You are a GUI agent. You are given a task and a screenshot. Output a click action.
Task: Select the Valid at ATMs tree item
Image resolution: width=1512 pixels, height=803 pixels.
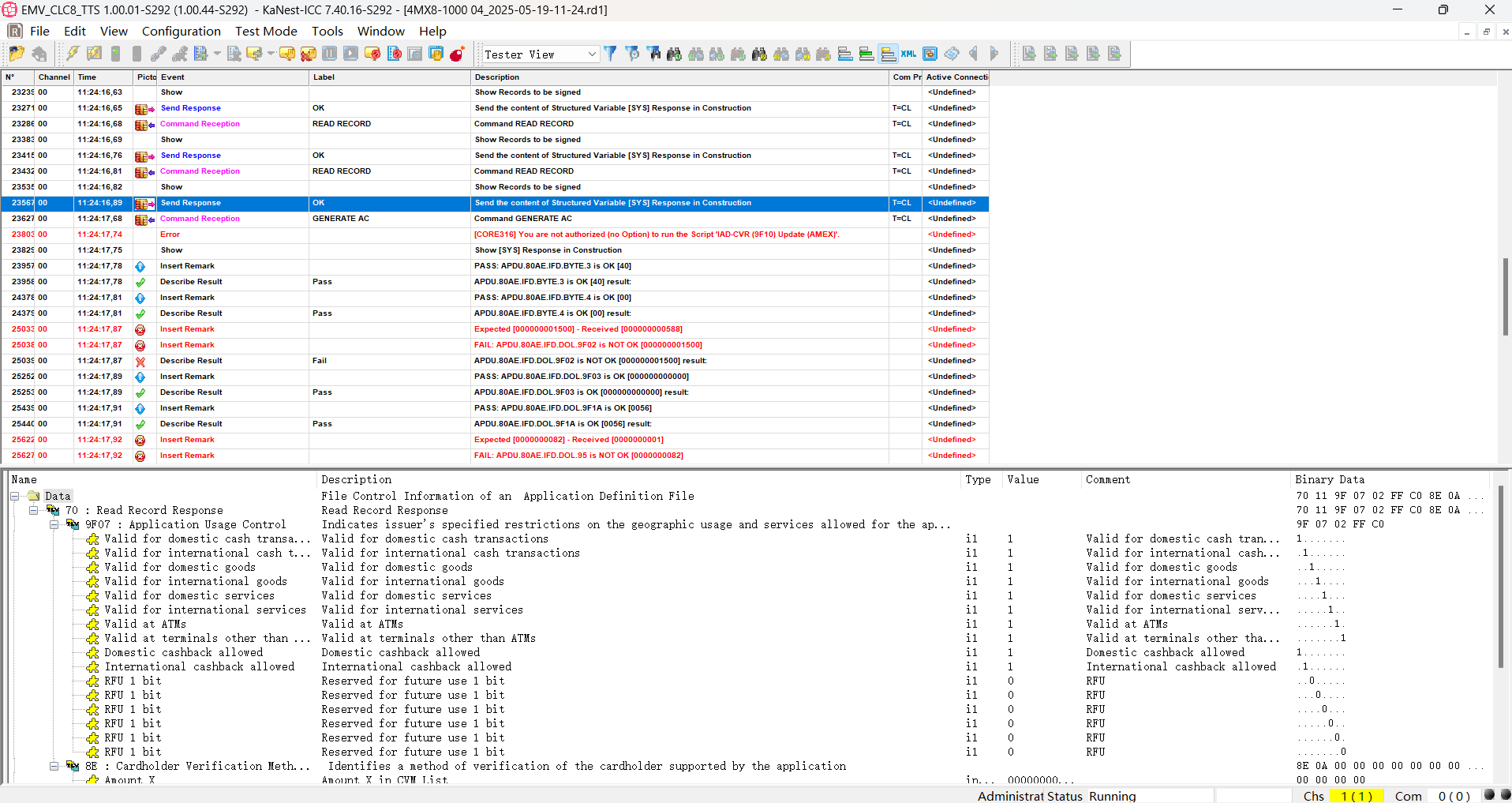[x=145, y=624]
